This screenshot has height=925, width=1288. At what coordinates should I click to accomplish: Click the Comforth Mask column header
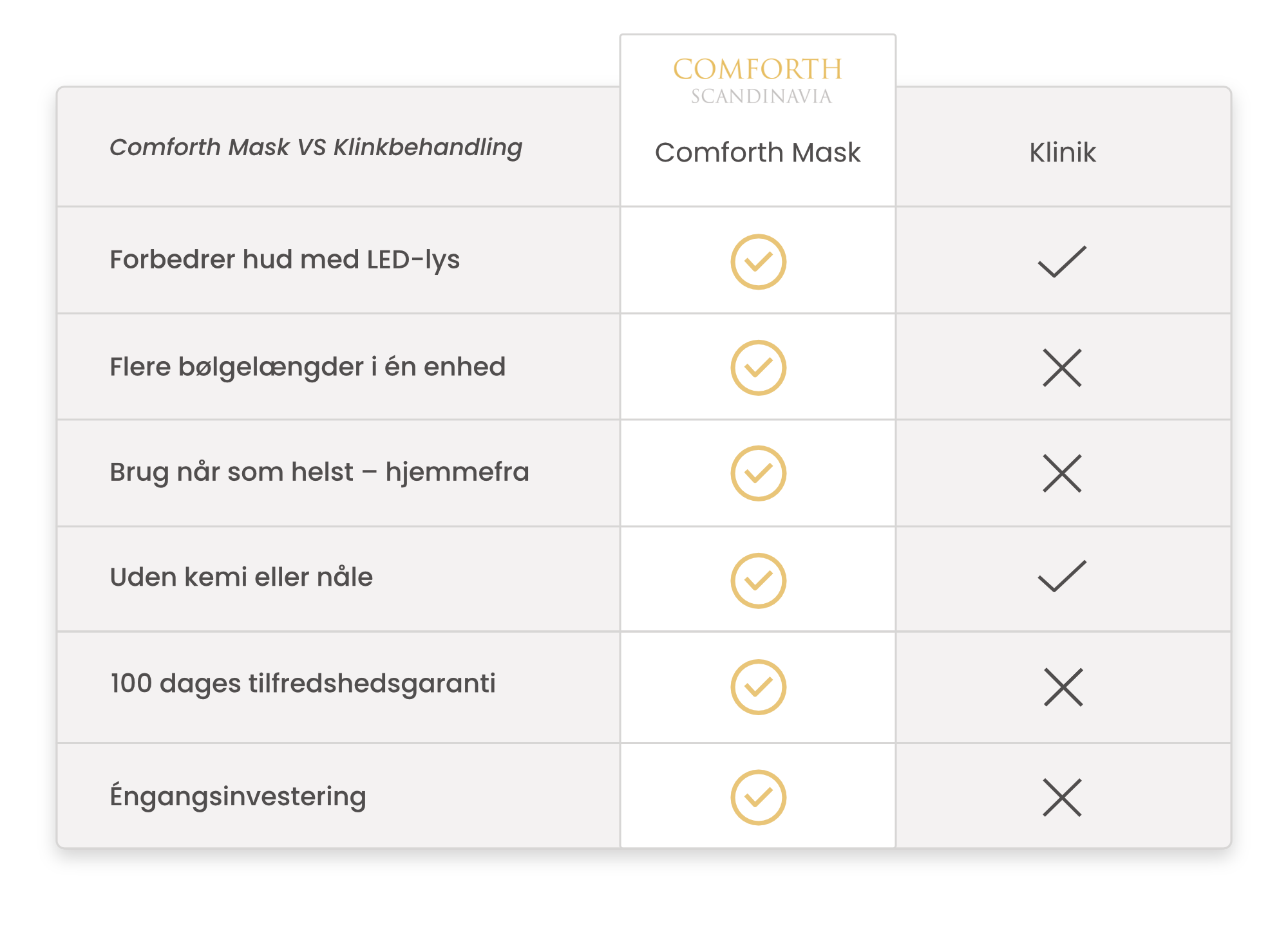pos(757,153)
